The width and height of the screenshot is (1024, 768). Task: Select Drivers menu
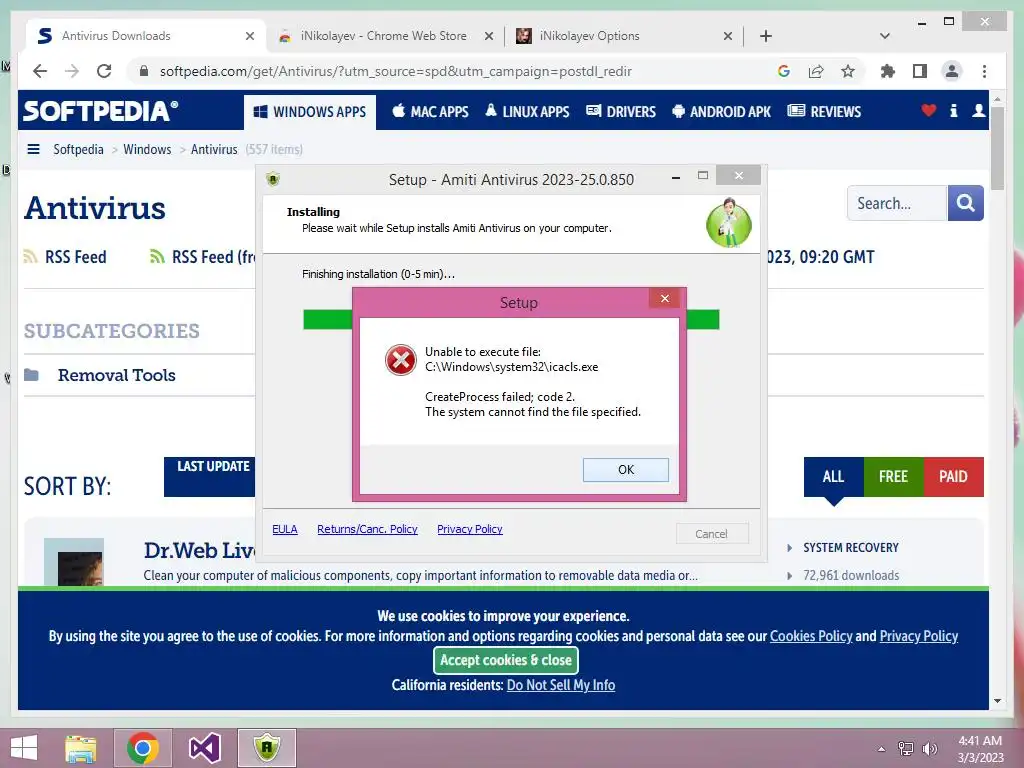tap(620, 112)
